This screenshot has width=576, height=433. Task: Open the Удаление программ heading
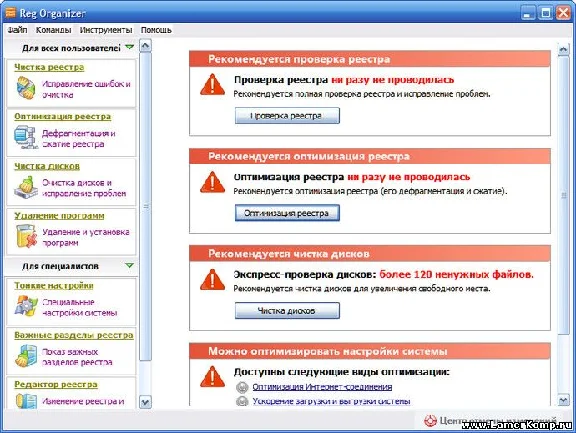point(59,216)
